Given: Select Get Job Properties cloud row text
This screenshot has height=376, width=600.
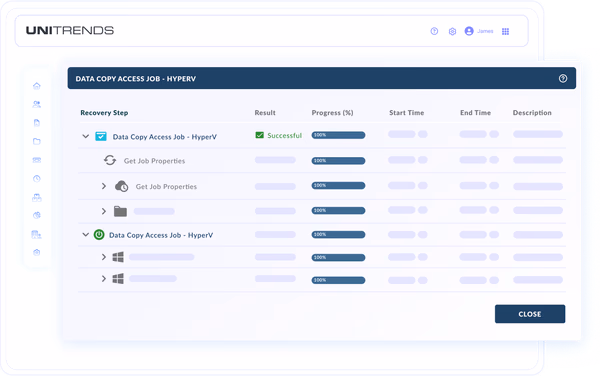Looking at the screenshot, I should click(166, 187).
